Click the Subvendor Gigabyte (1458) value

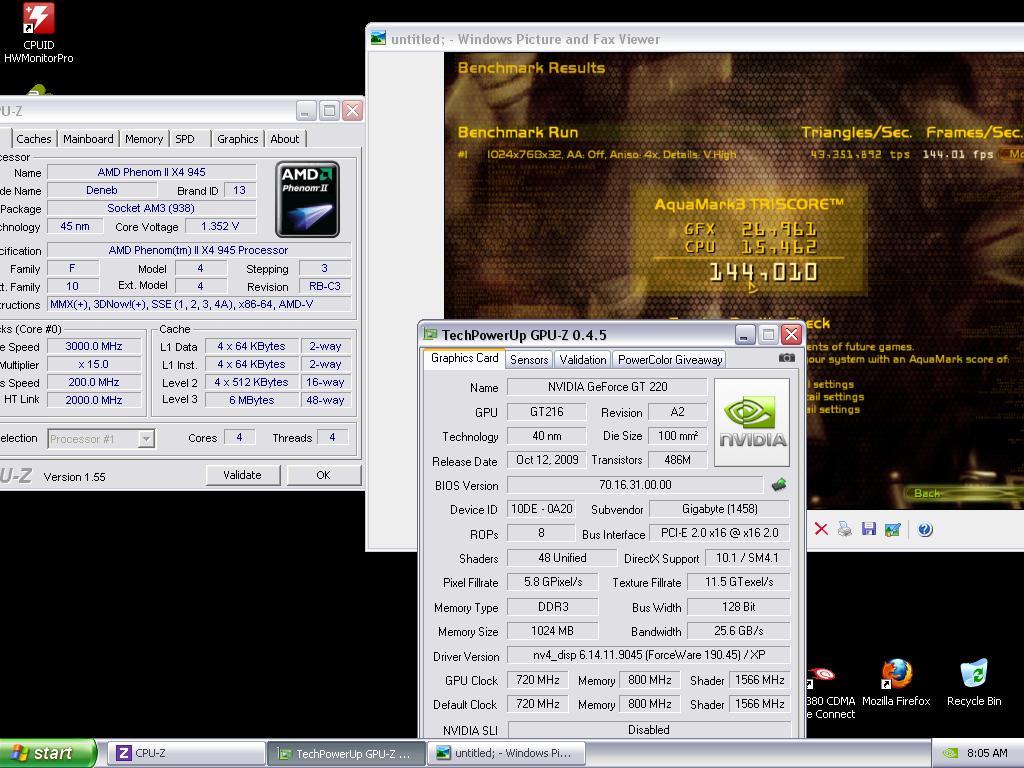pos(720,509)
